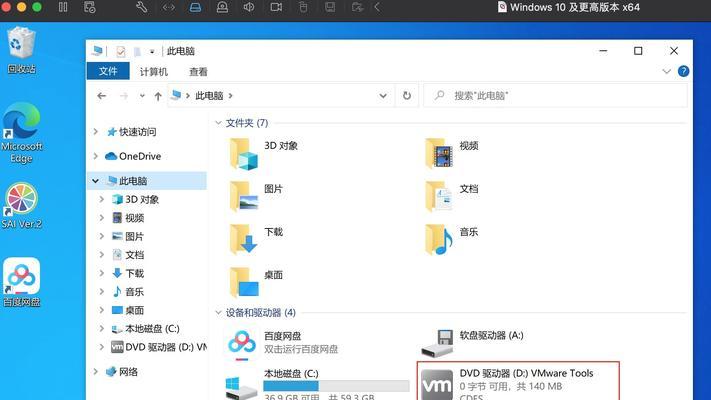
Task: Select 视频 in navigation tree
Action: (128, 218)
